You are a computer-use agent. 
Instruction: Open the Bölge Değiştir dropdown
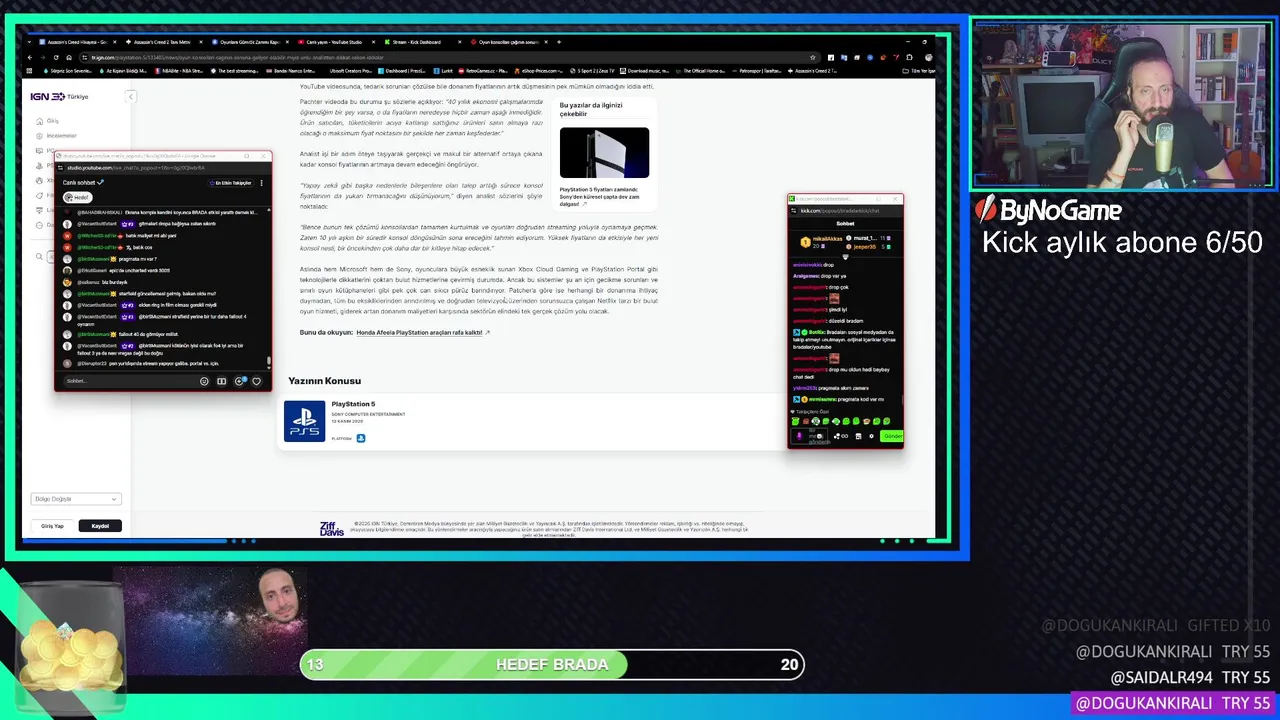(x=76, y=499)
